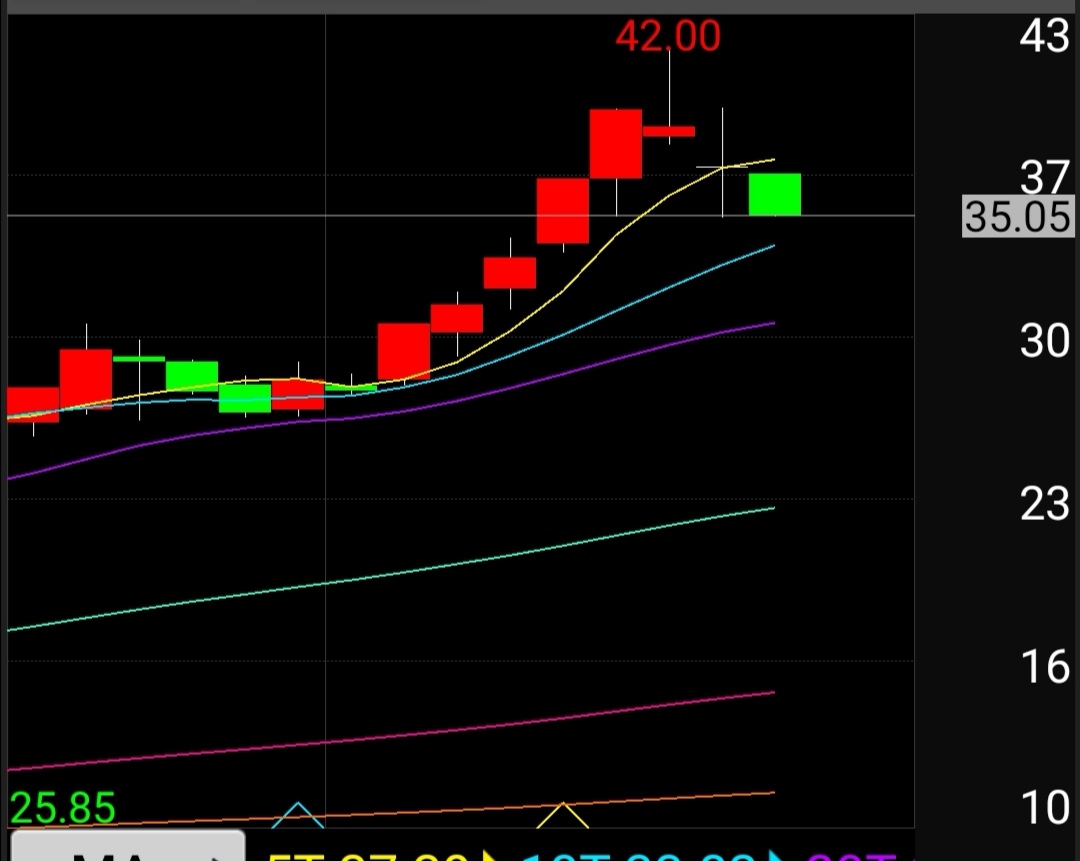Click the cyan triangle marker at chart bottom
Viewport: 1080px width, 861px height.
click(298, 814)
